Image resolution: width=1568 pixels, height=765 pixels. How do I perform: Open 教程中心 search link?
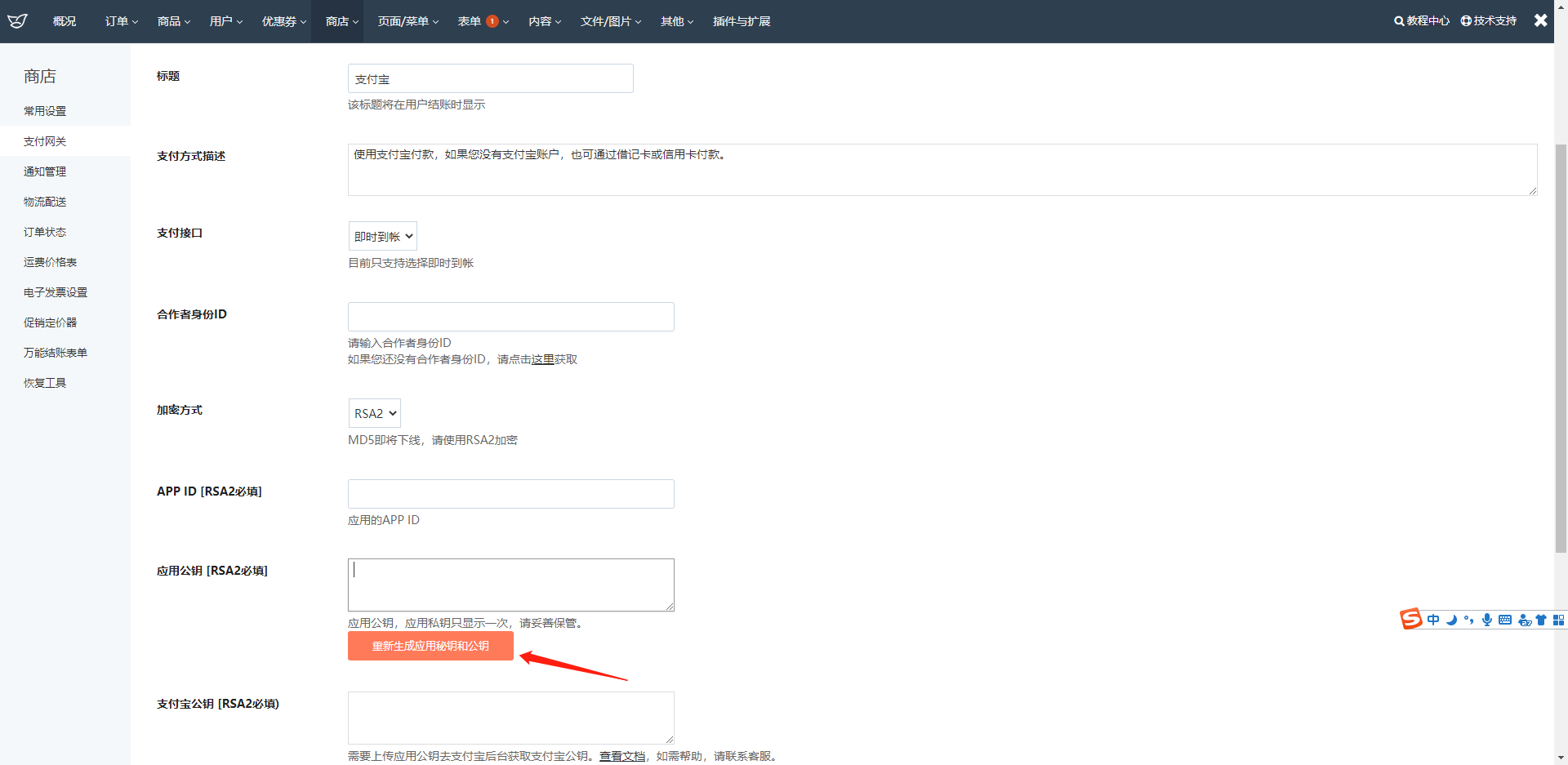coord(1422,21)
